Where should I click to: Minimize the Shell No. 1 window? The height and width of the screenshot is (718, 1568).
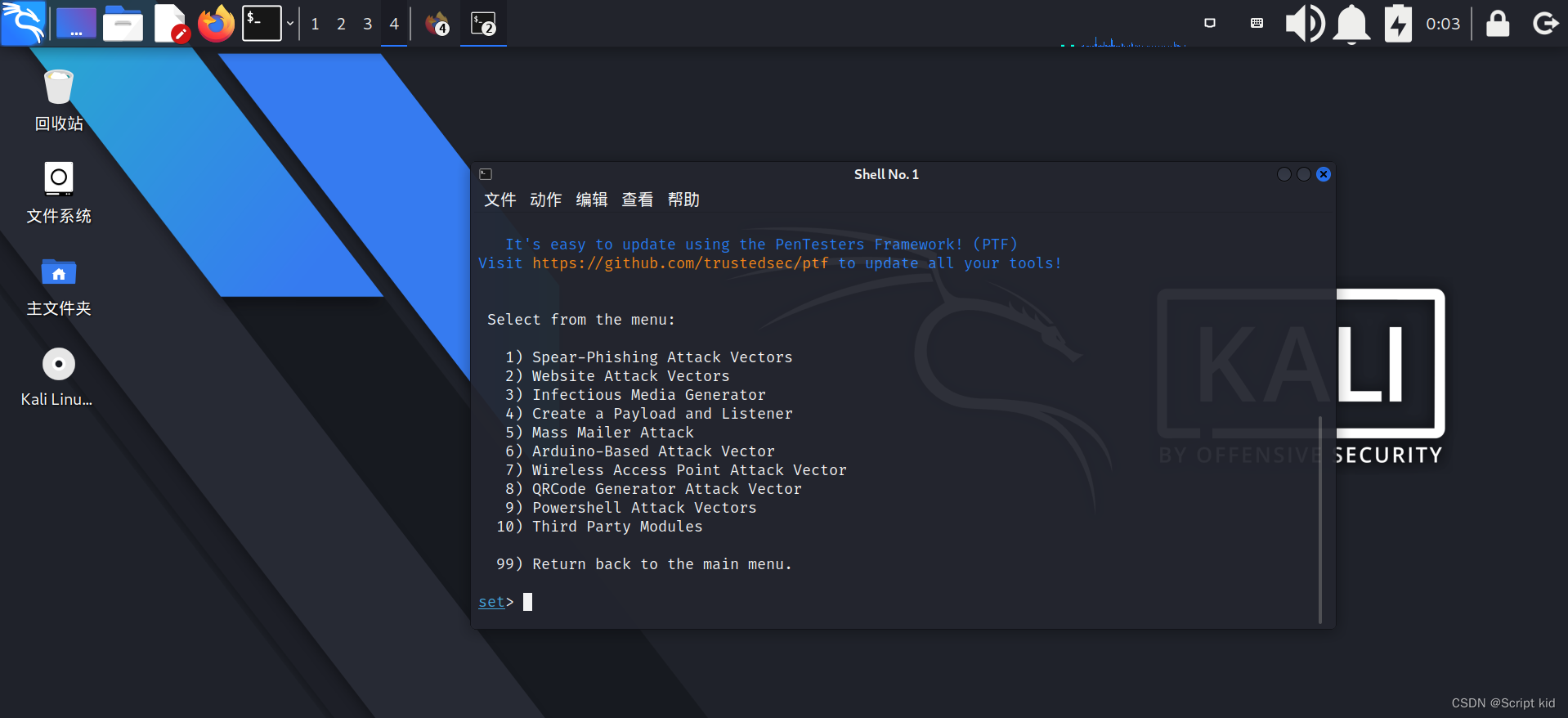[1284, 174]
